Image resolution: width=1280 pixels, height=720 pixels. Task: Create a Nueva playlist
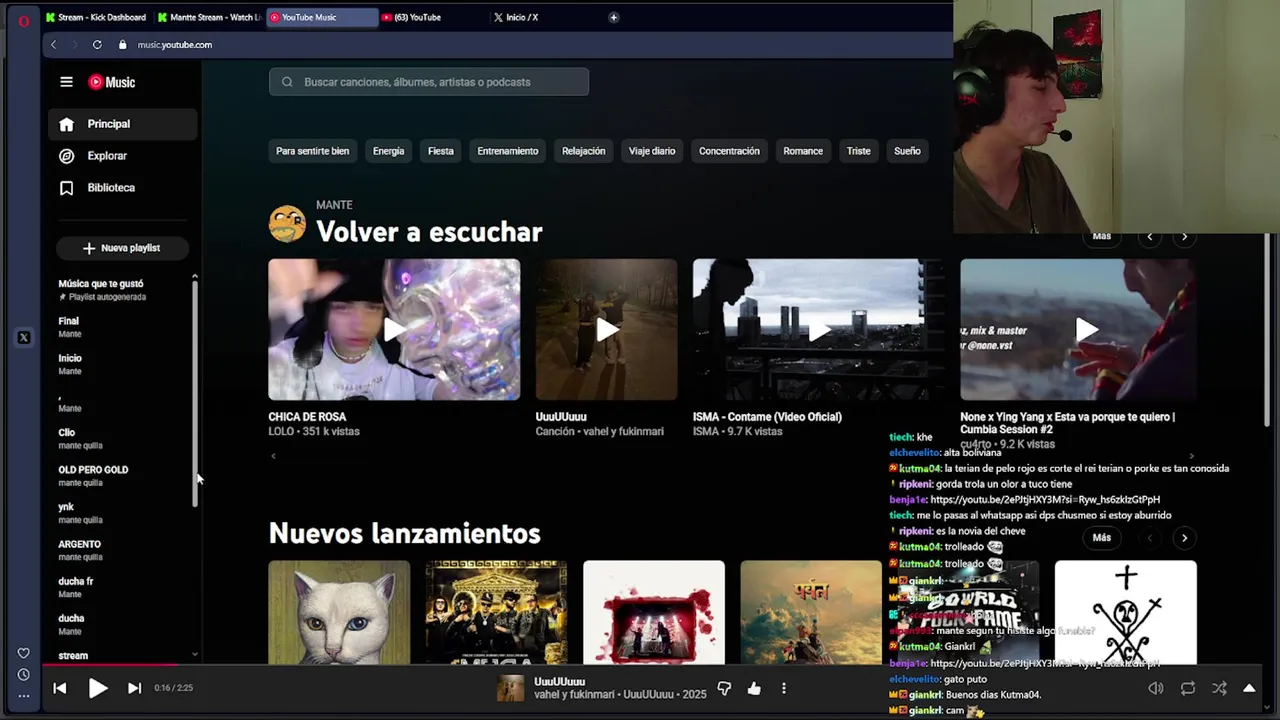coord(122,248)
